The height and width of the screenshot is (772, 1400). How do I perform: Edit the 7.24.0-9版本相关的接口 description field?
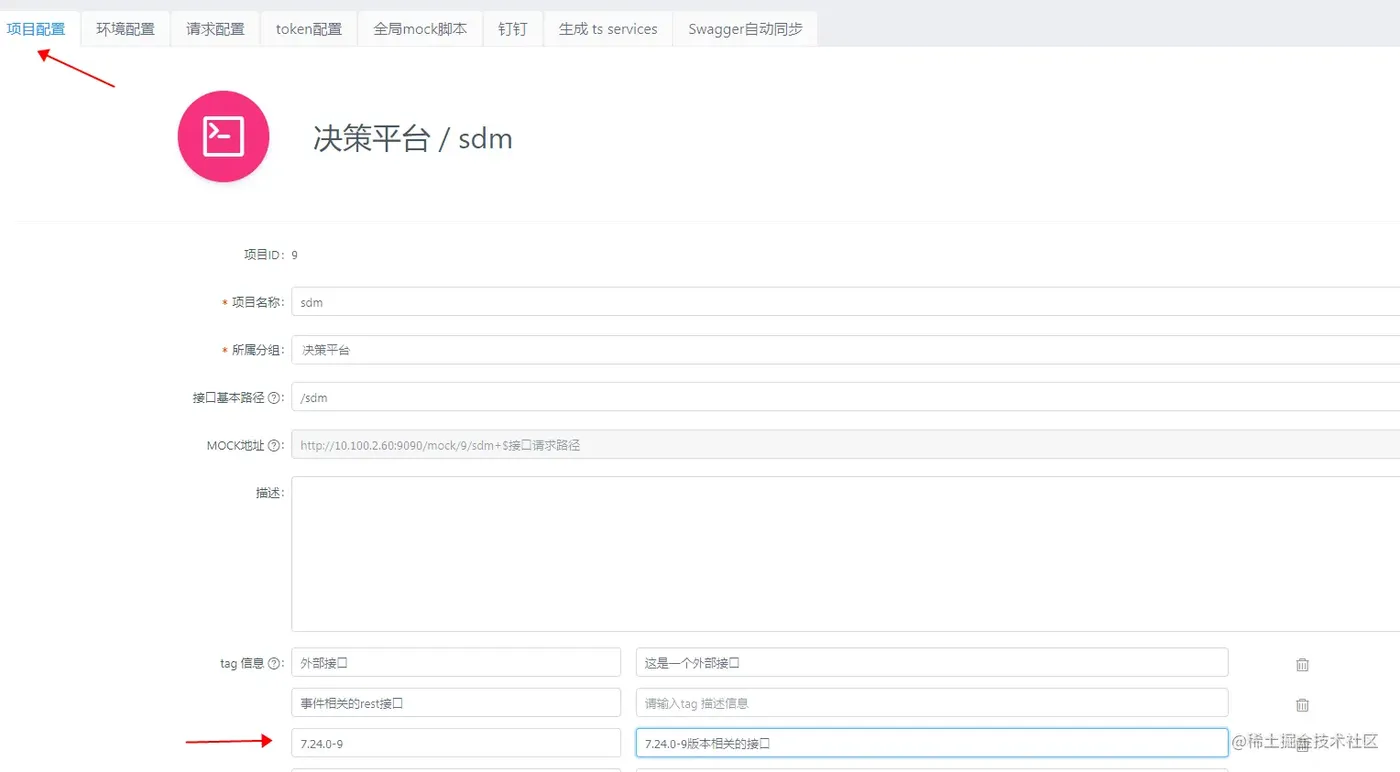pos(932,743)
